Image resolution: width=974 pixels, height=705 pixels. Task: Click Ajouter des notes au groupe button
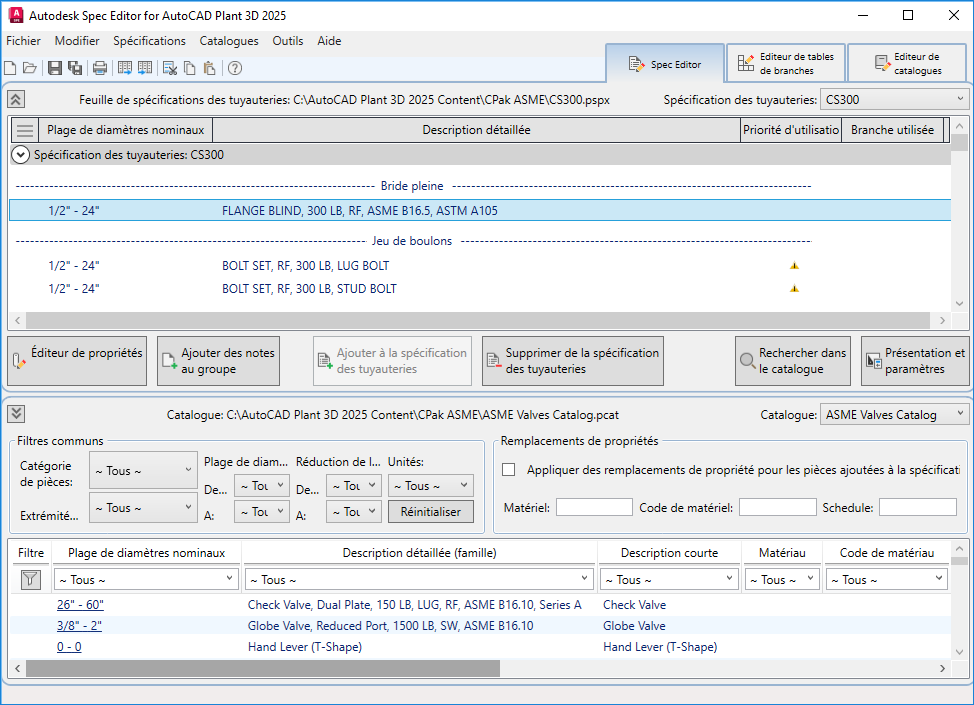coord(218,361)
